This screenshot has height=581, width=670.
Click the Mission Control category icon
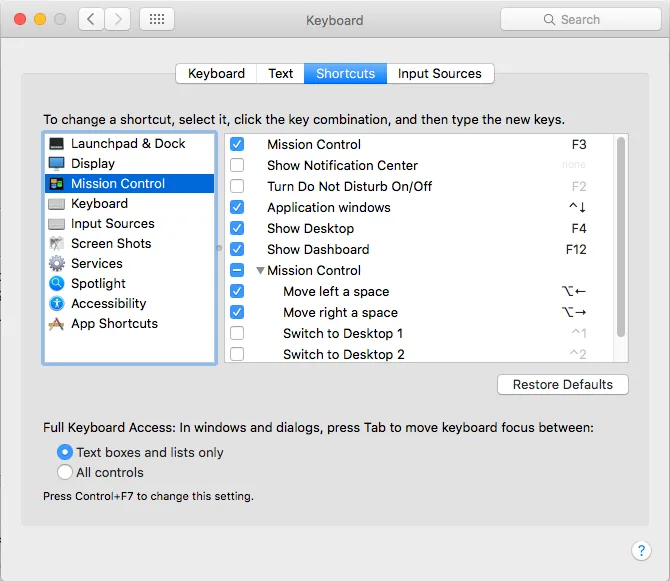(x=56, y=184)
